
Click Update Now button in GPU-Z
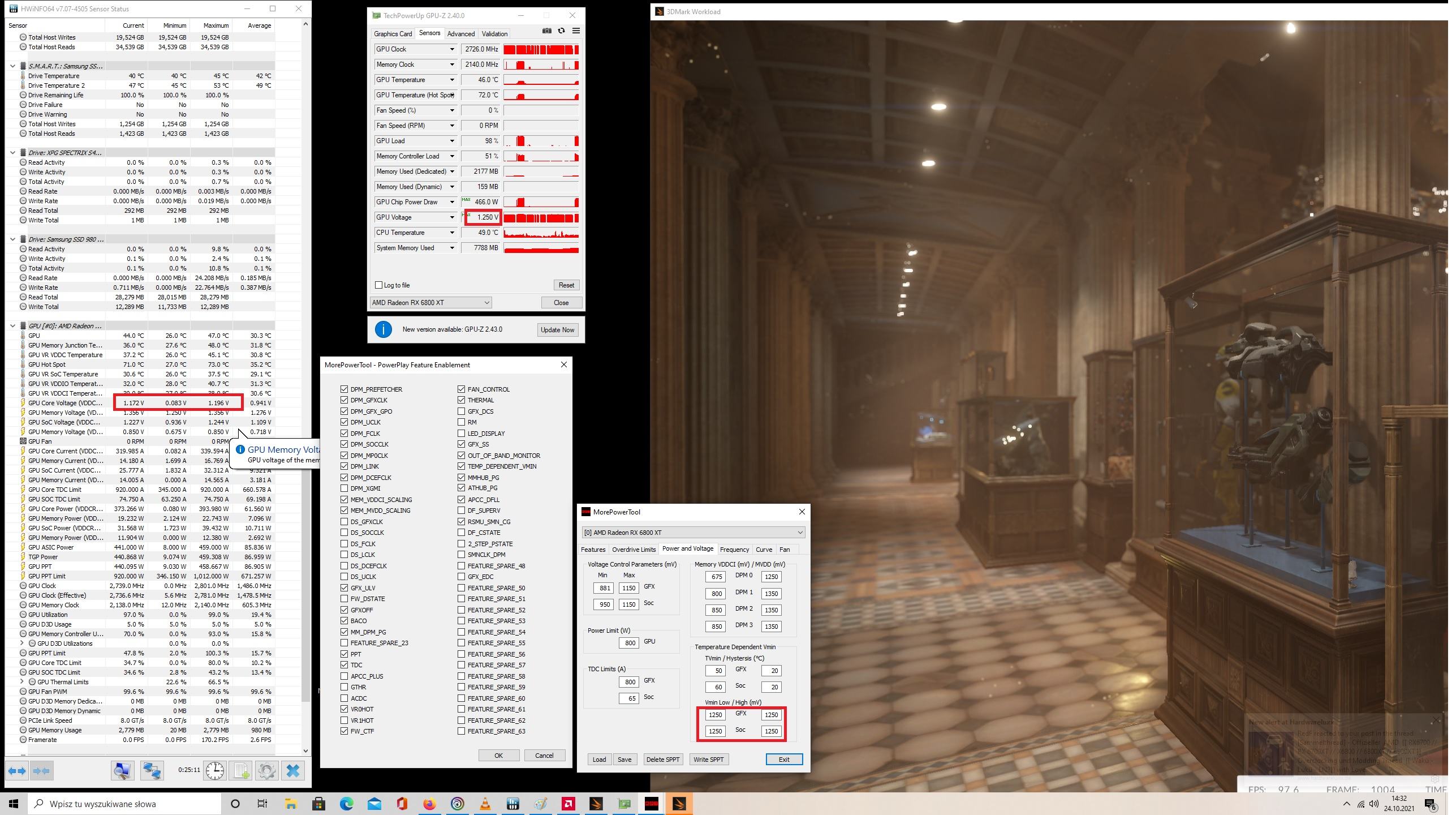(557, 330)
